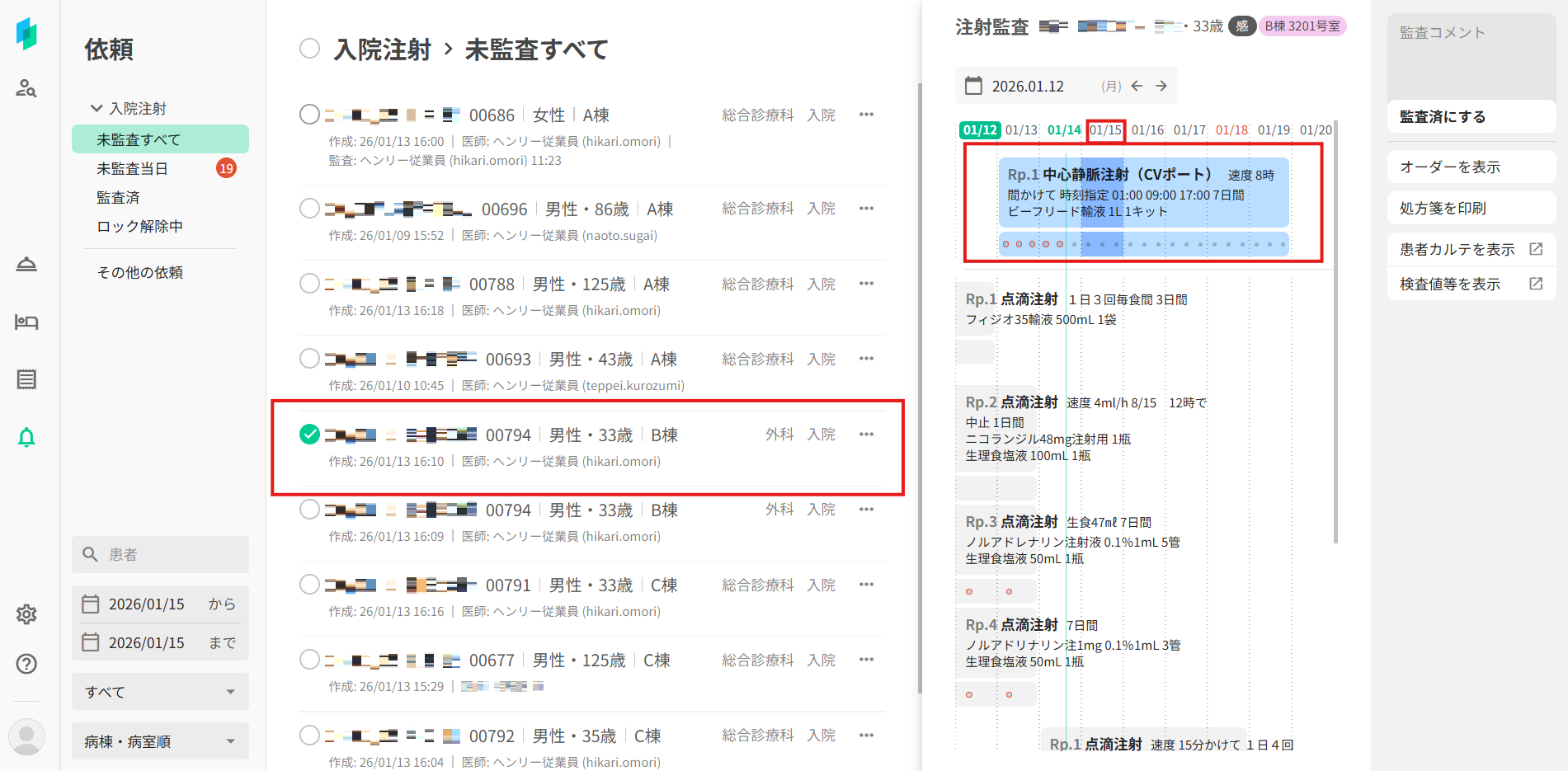Image resolution: width=1568 pixels, height=771 pixels.
Task: Select the 01/16 date on the timeline
Action: (1148, 129)
